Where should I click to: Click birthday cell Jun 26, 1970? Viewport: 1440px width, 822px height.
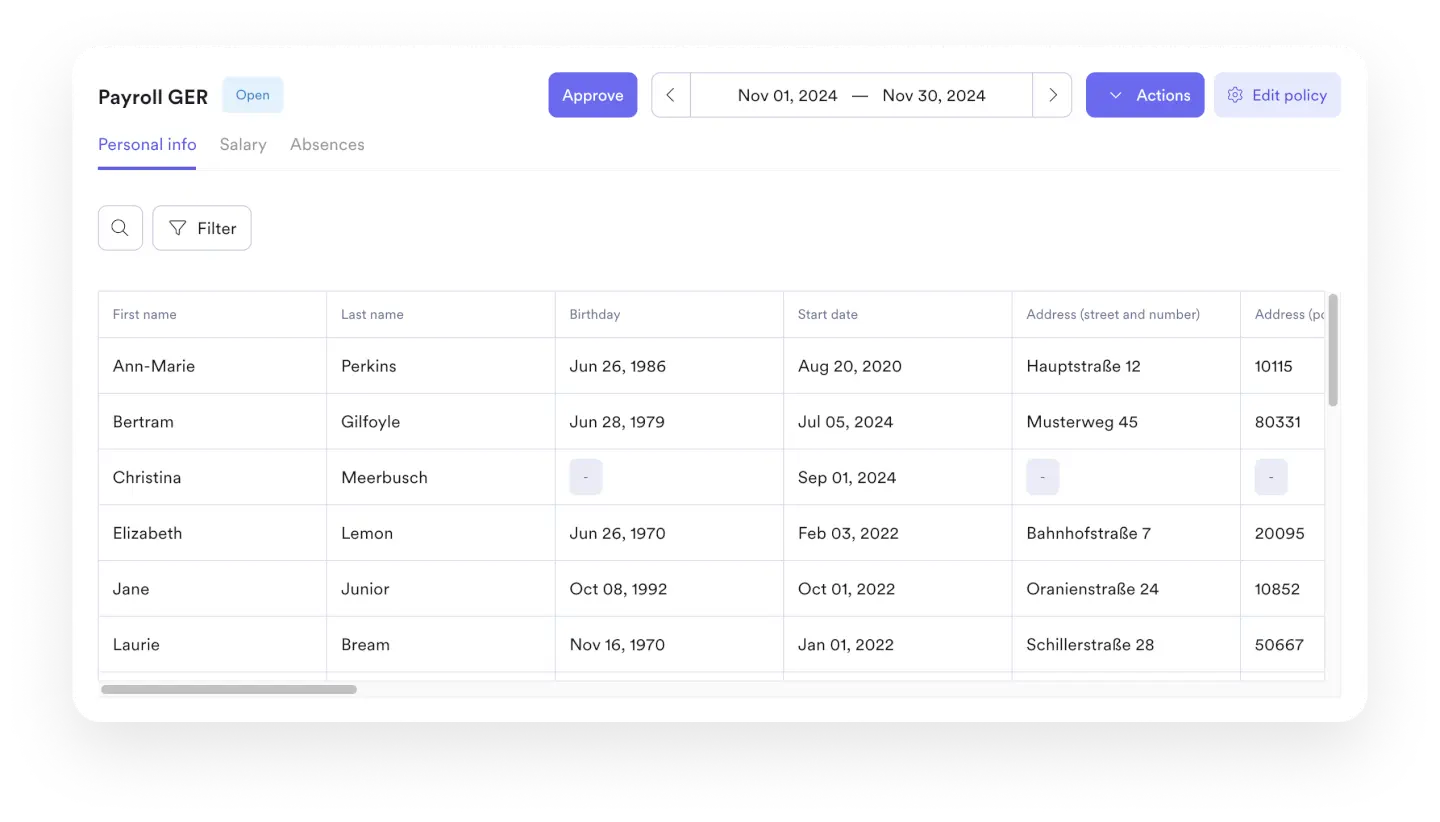click(669, 533)
